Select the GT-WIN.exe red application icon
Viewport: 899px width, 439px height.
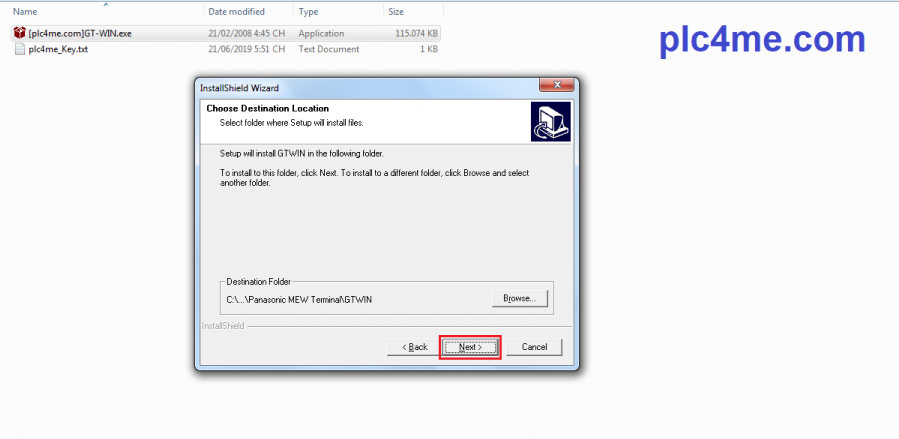(x=19, y=33)
